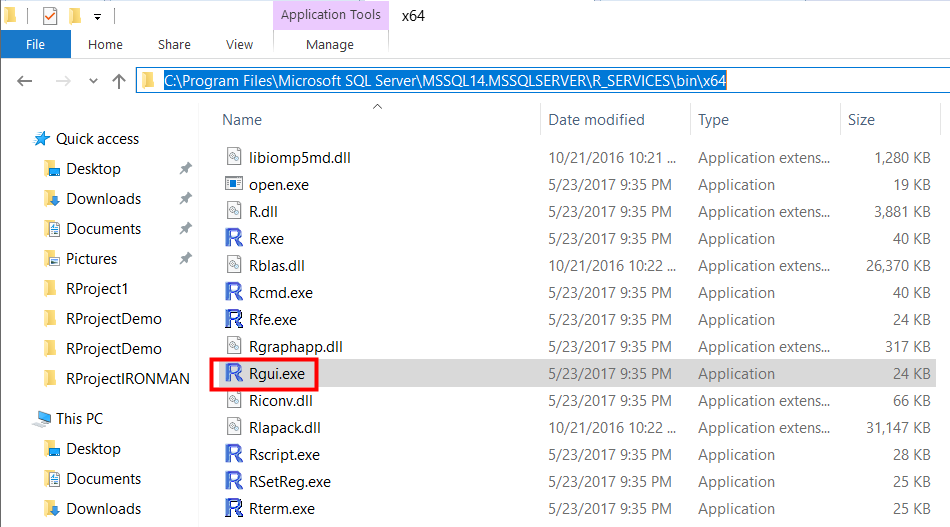
Task: Select Desktop under This PC
Action: pos(93,448)
